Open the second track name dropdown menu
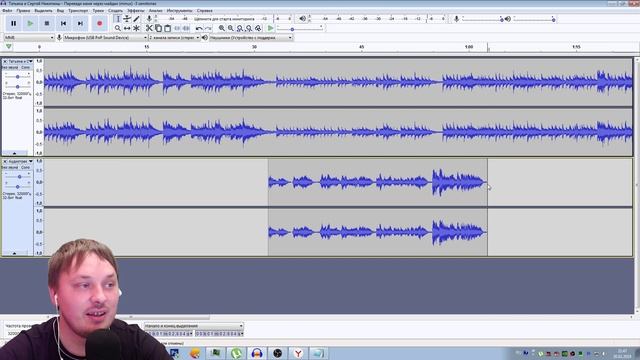This screenshot has width=640, height=360. pos(20,162)
